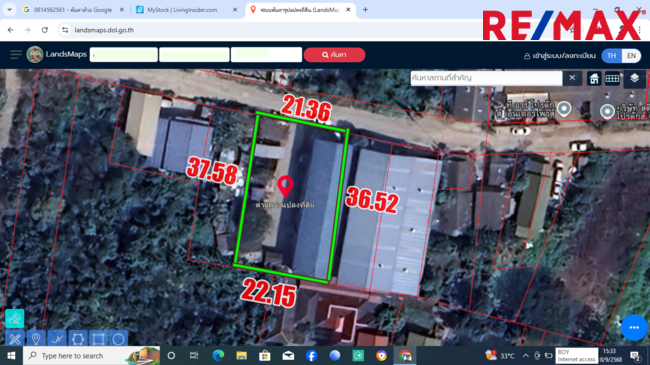Switch language to TH
This screenshot has width=650, height=365.
[611, 56]
